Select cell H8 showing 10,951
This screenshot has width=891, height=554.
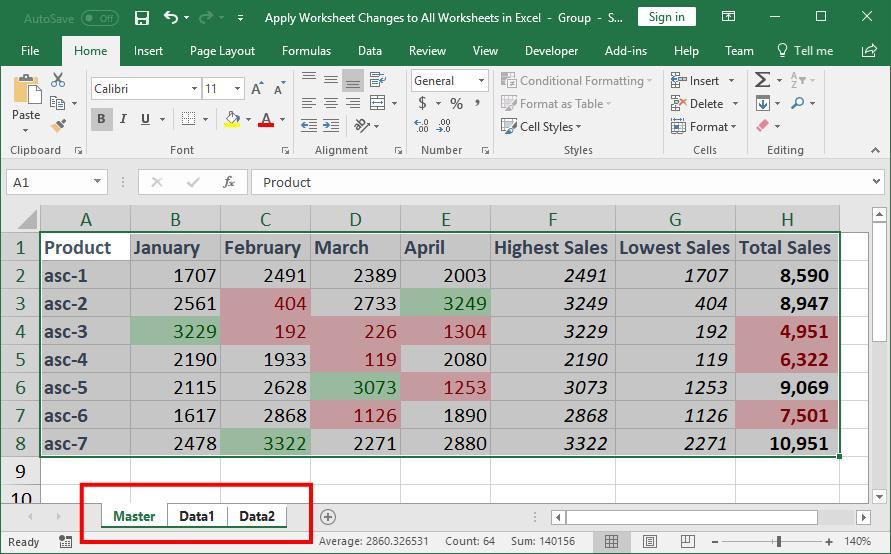point(787,443)
